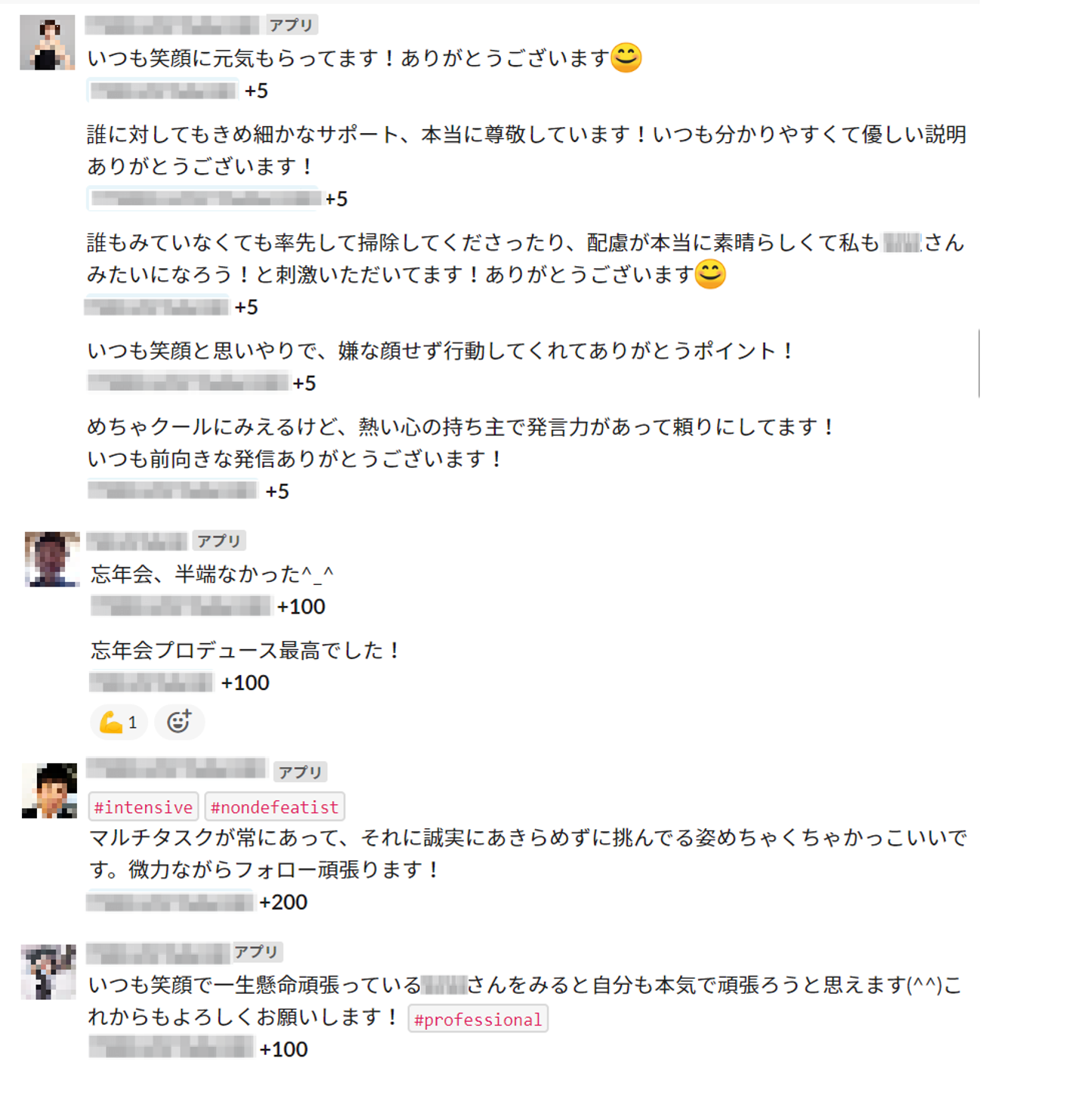Viewport: 1088px width, 1120px height.
Task: Click the アプリ badge beside the top sender
Action: tap(291, 25)
